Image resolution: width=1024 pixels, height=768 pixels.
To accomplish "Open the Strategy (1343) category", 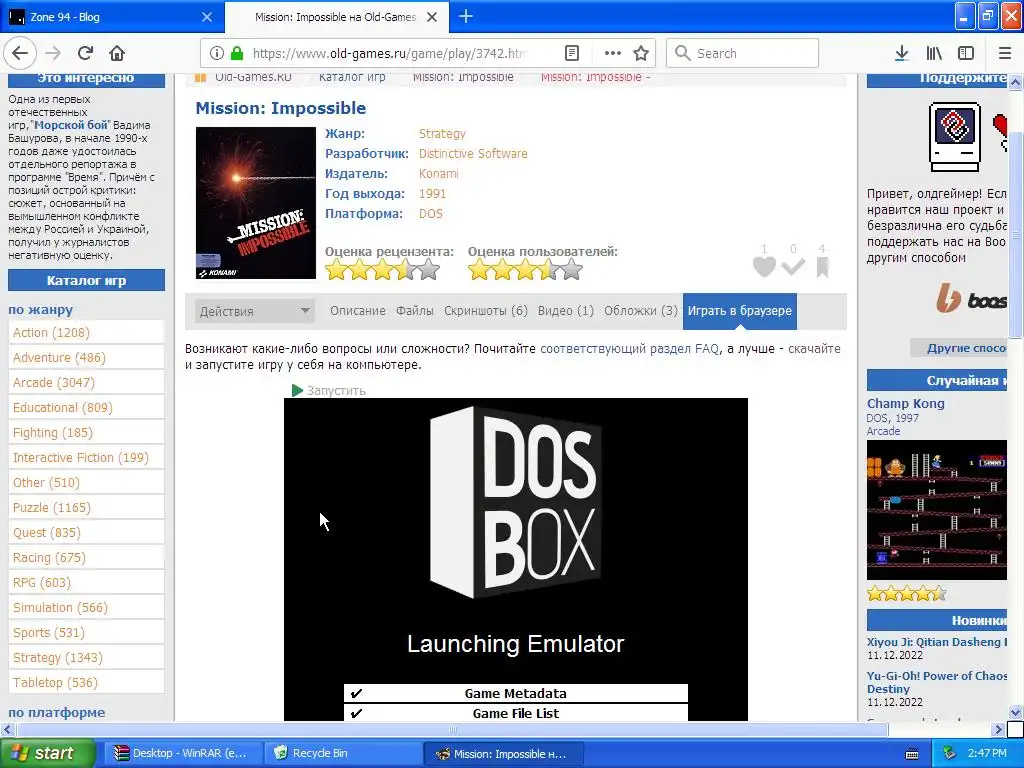I will 57,658.
